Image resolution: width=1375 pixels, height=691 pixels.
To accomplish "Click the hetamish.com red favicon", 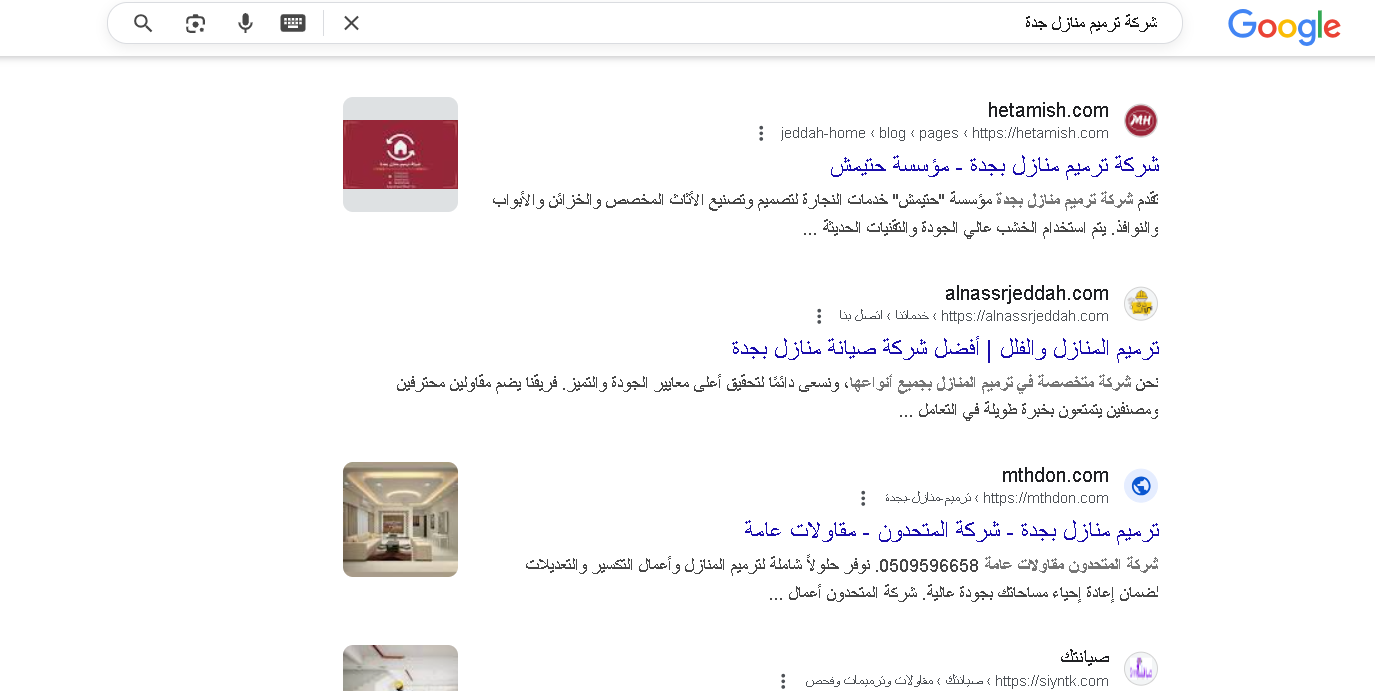I will [x=1140, y=121].
